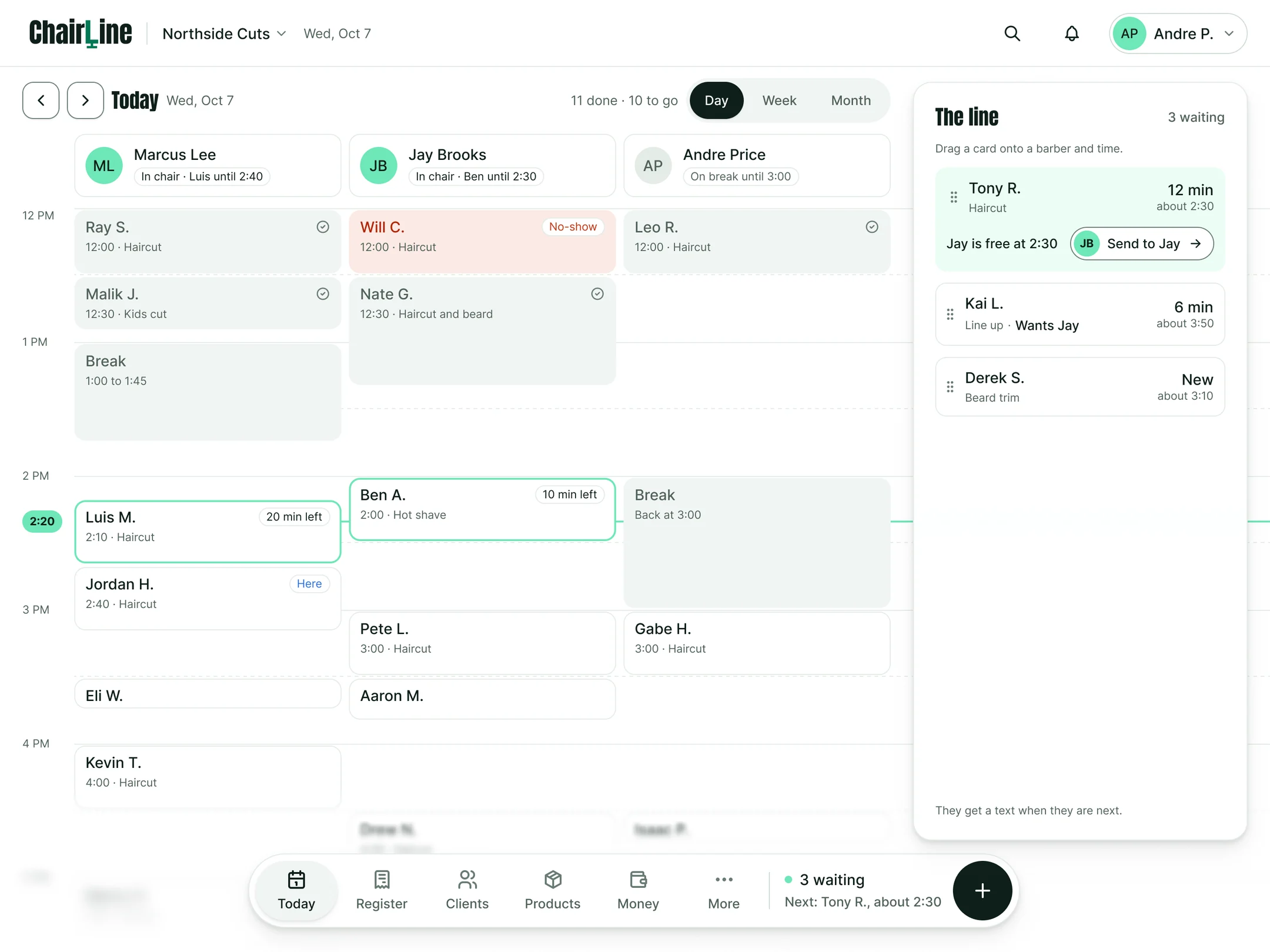Grab drag handle on Tony R. card
The width and height of the screenshot is (1270, 952).
954,197
